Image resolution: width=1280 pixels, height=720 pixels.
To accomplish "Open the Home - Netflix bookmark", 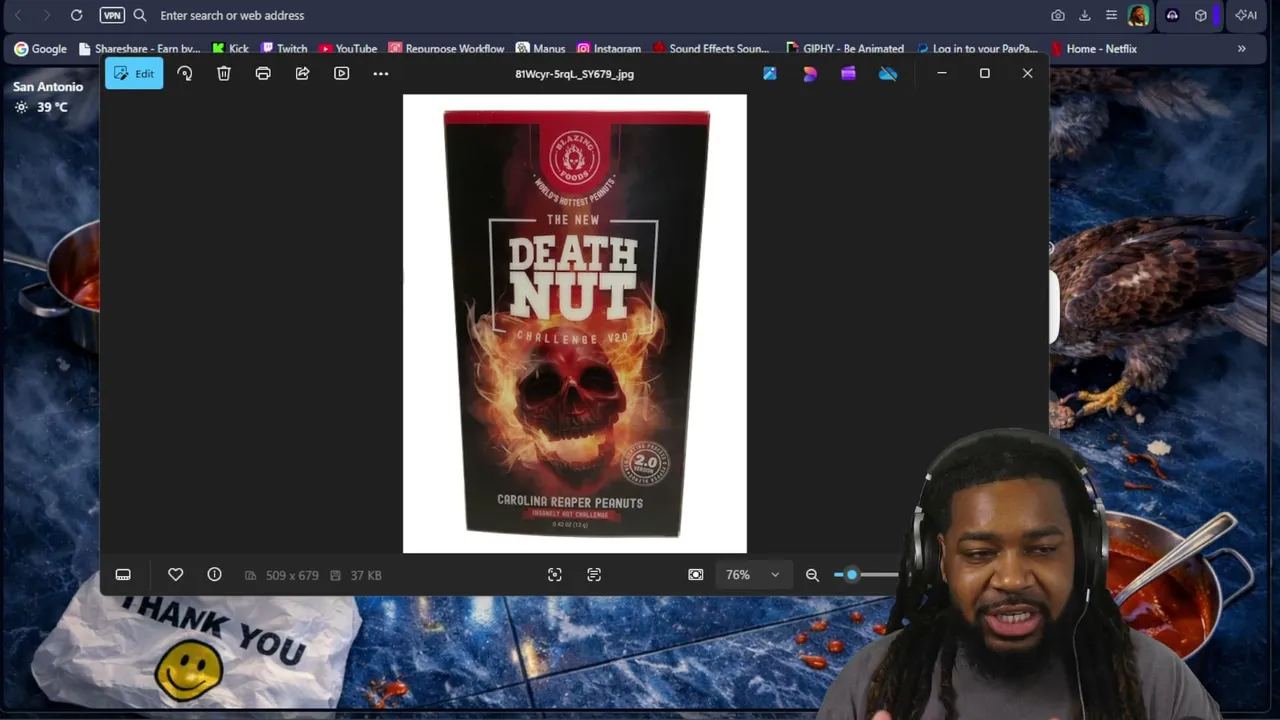I will [x=1093, y=48].
